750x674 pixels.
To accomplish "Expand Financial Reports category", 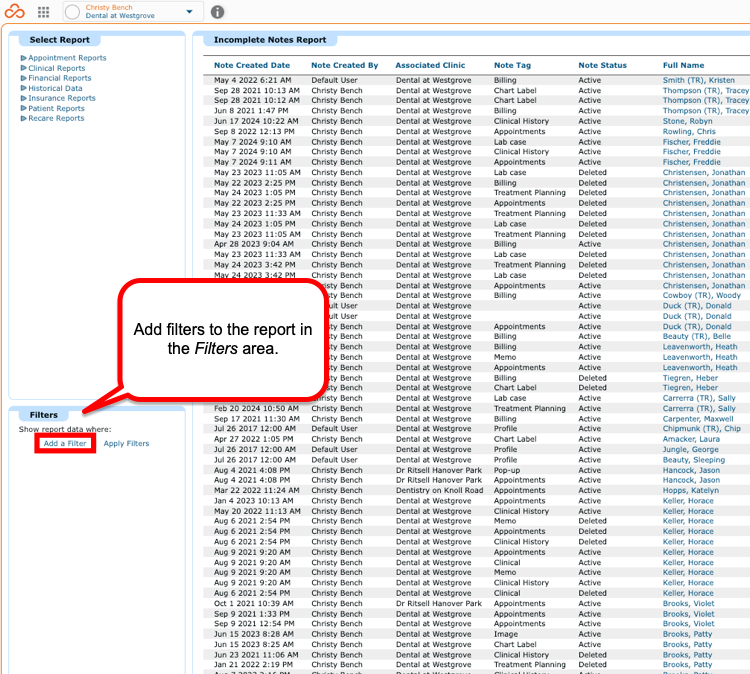I will (55, 78).
